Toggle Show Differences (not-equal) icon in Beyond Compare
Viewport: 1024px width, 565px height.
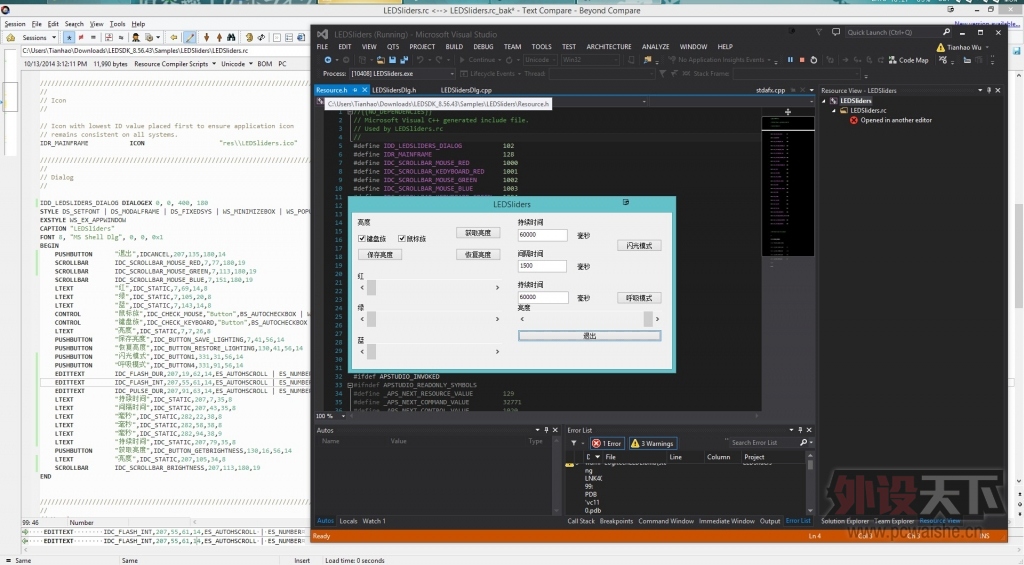(81, 37)
